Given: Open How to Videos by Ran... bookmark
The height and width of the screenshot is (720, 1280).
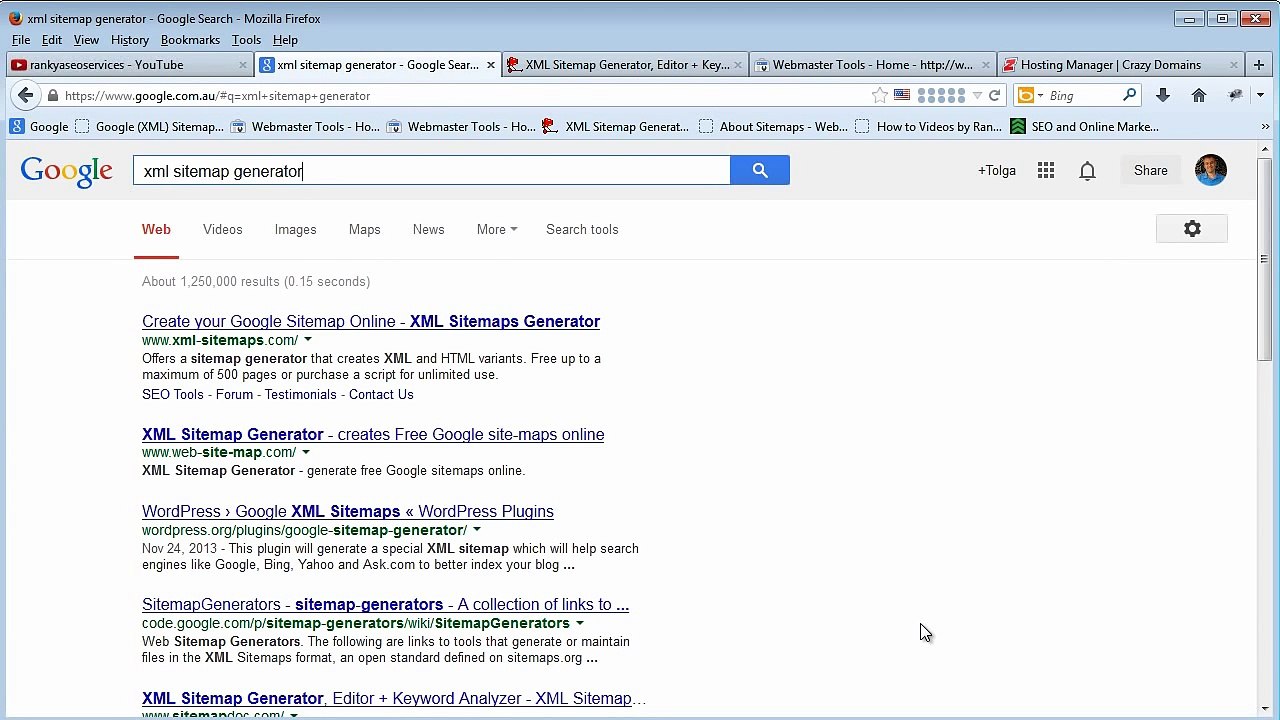Looking at the screenshot, I should point(929,127).
